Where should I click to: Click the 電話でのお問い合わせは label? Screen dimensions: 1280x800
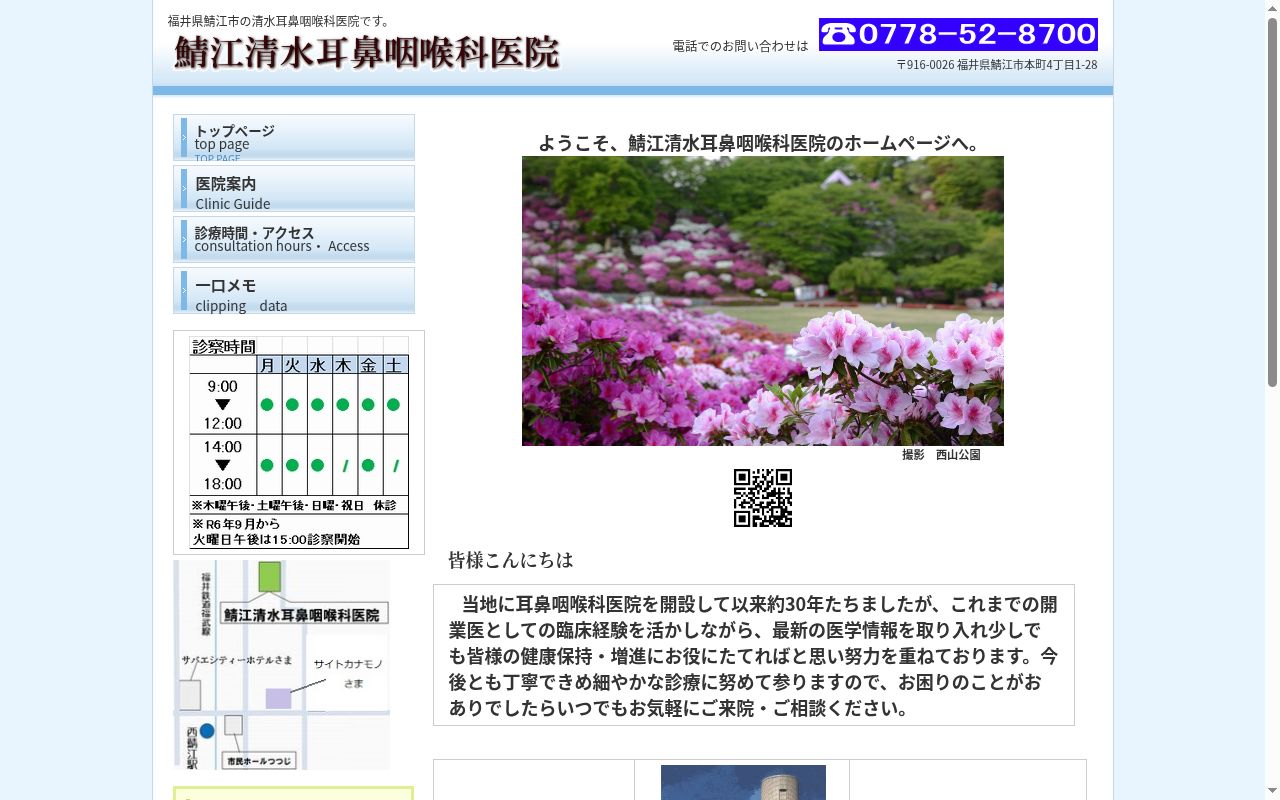tap(740, 46)
